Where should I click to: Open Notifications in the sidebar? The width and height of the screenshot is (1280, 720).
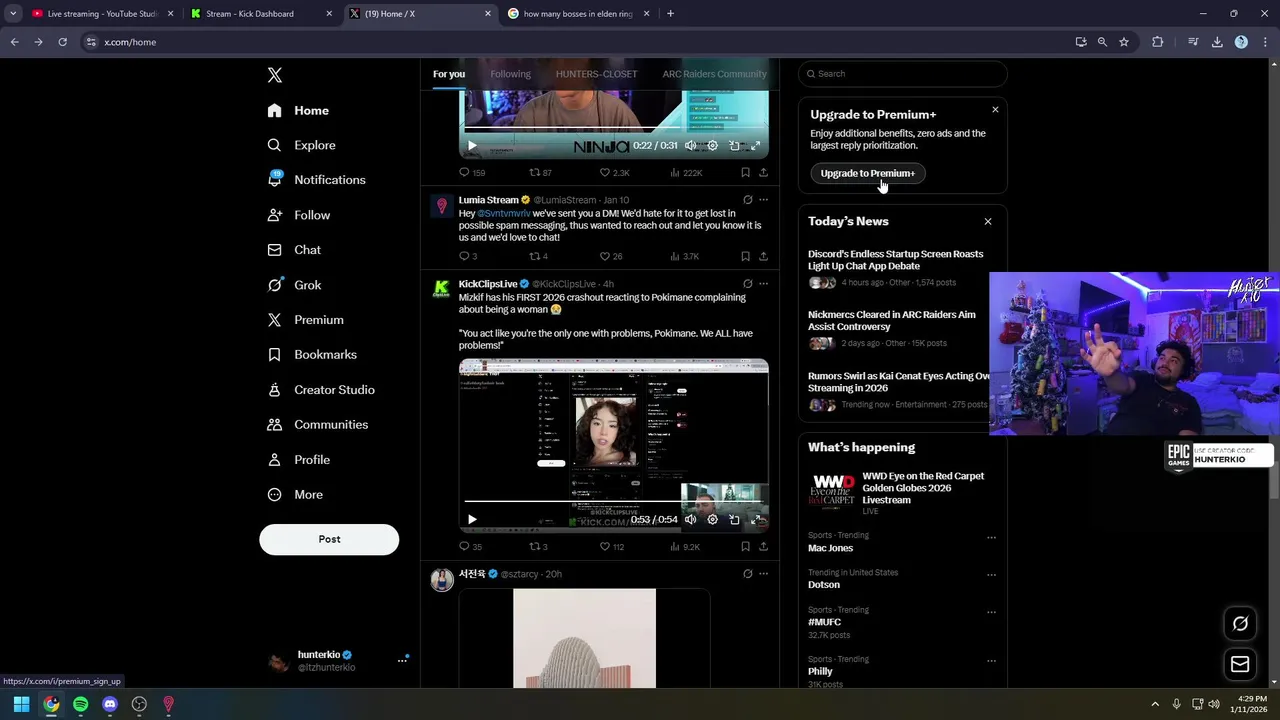pos(316,180)
